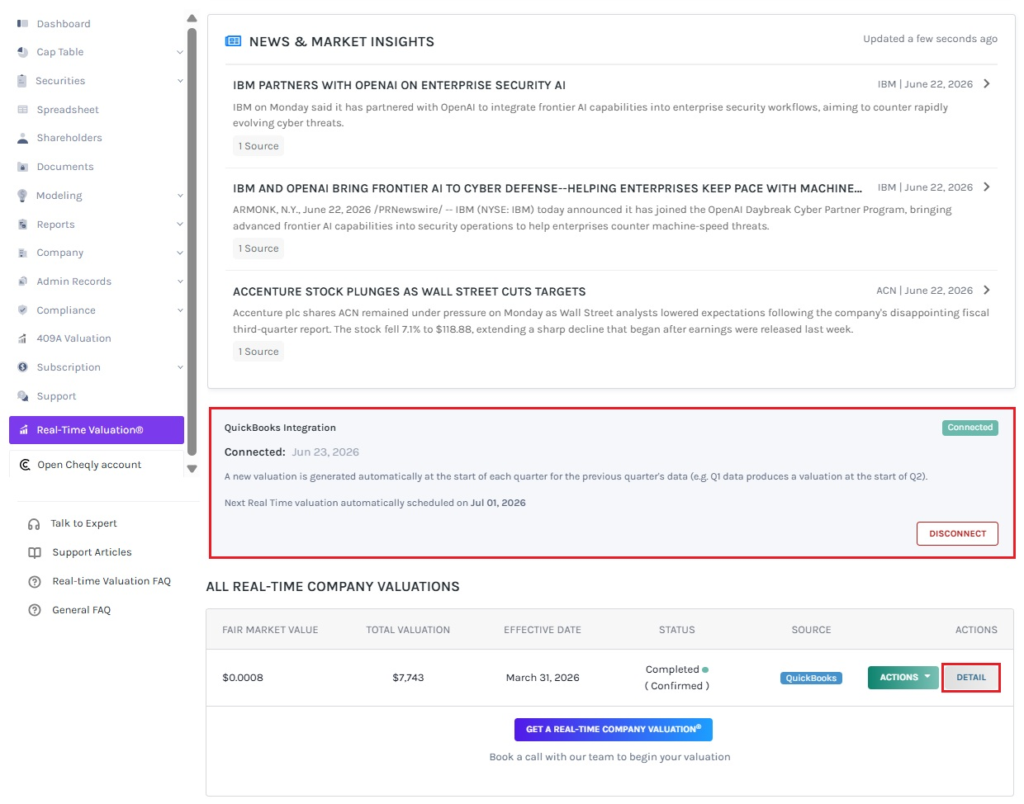This screenshot has height=804, width=1024.
Task: Click the Admin Records icon
Action: click(x=23, y=281)
